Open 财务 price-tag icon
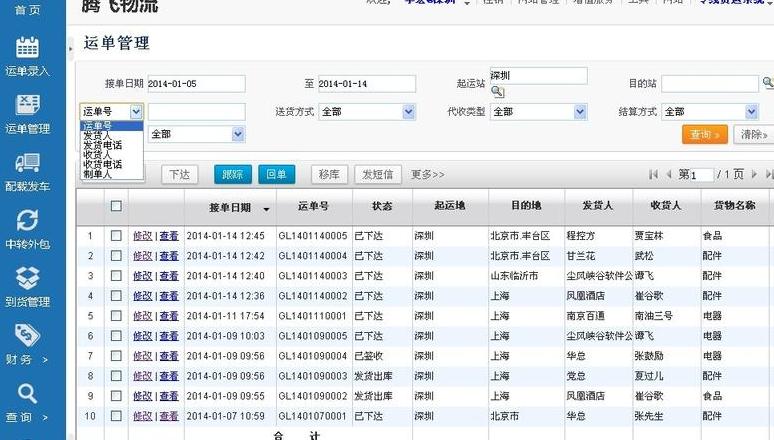 point(27,335)
